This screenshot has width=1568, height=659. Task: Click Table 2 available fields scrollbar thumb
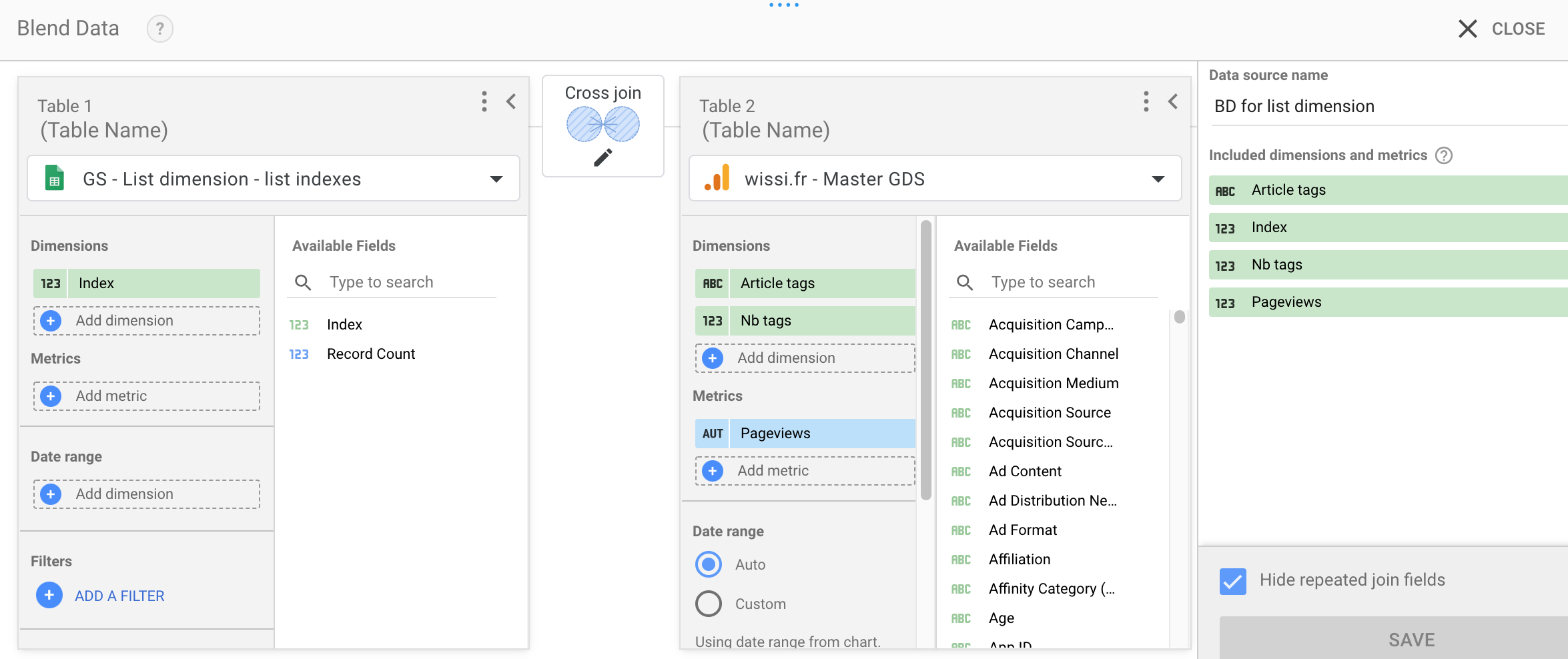pos(1180,317)
